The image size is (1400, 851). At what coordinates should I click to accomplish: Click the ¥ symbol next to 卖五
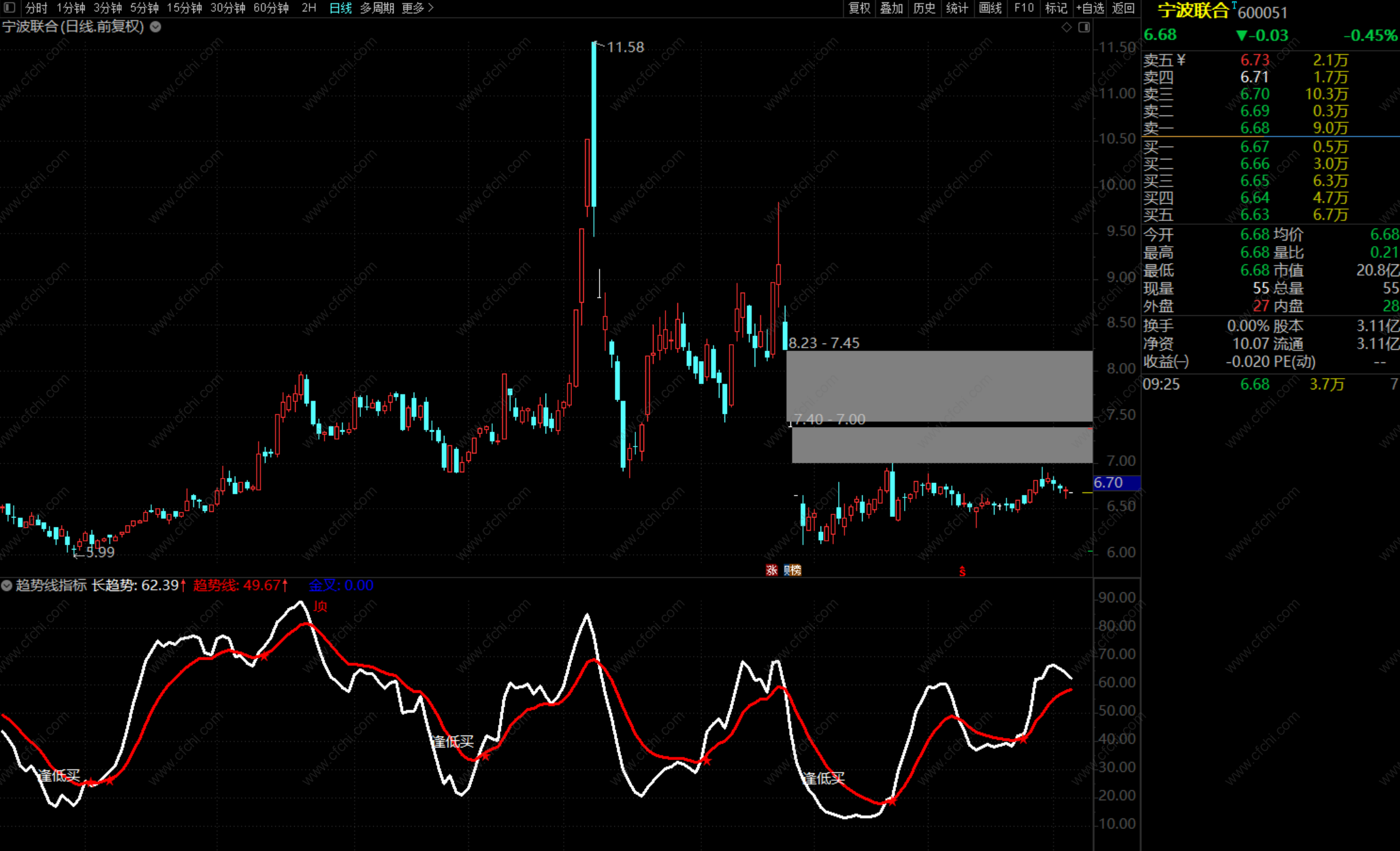[1181, 60]
